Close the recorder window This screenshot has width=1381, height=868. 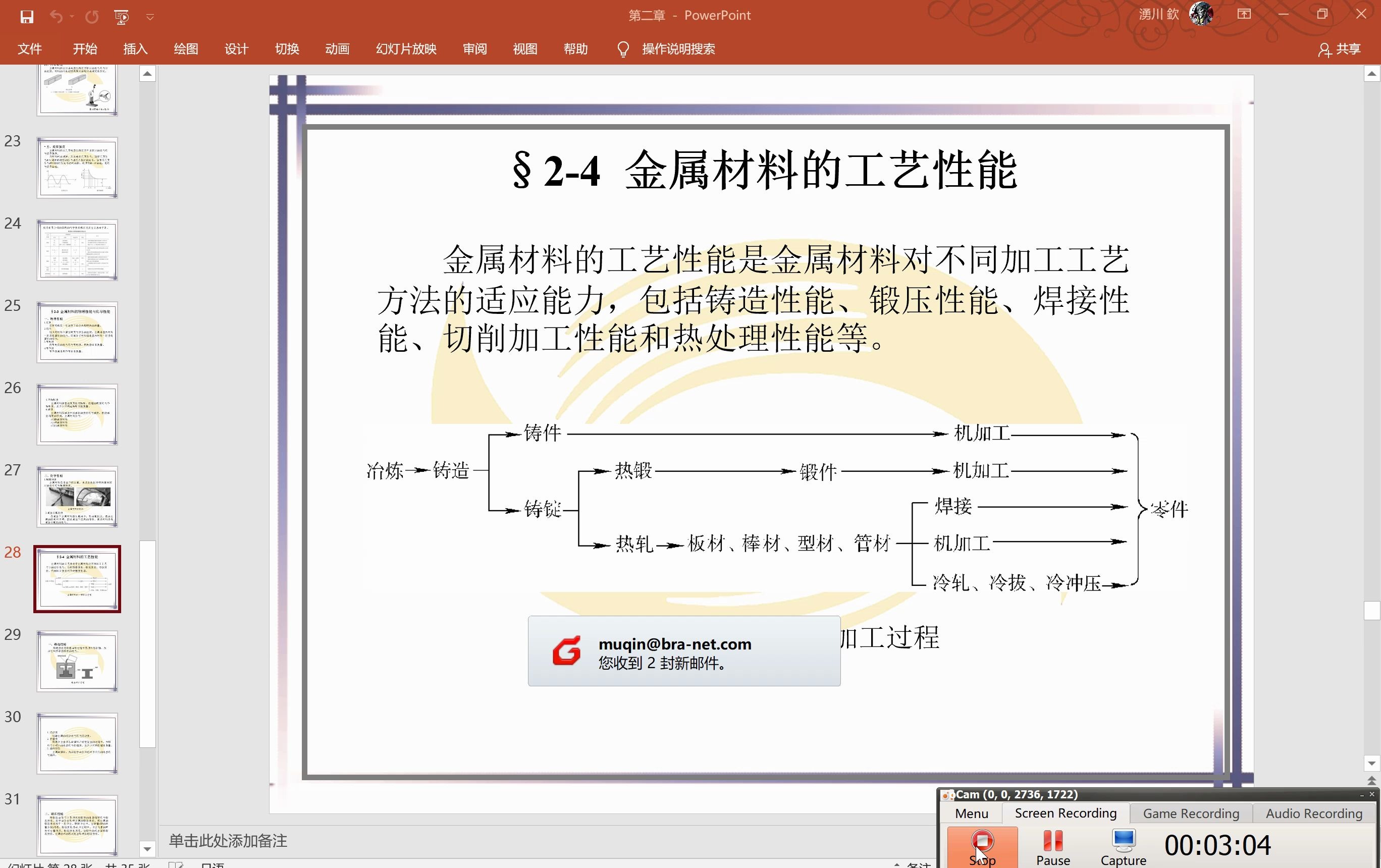coord(1372,794)
